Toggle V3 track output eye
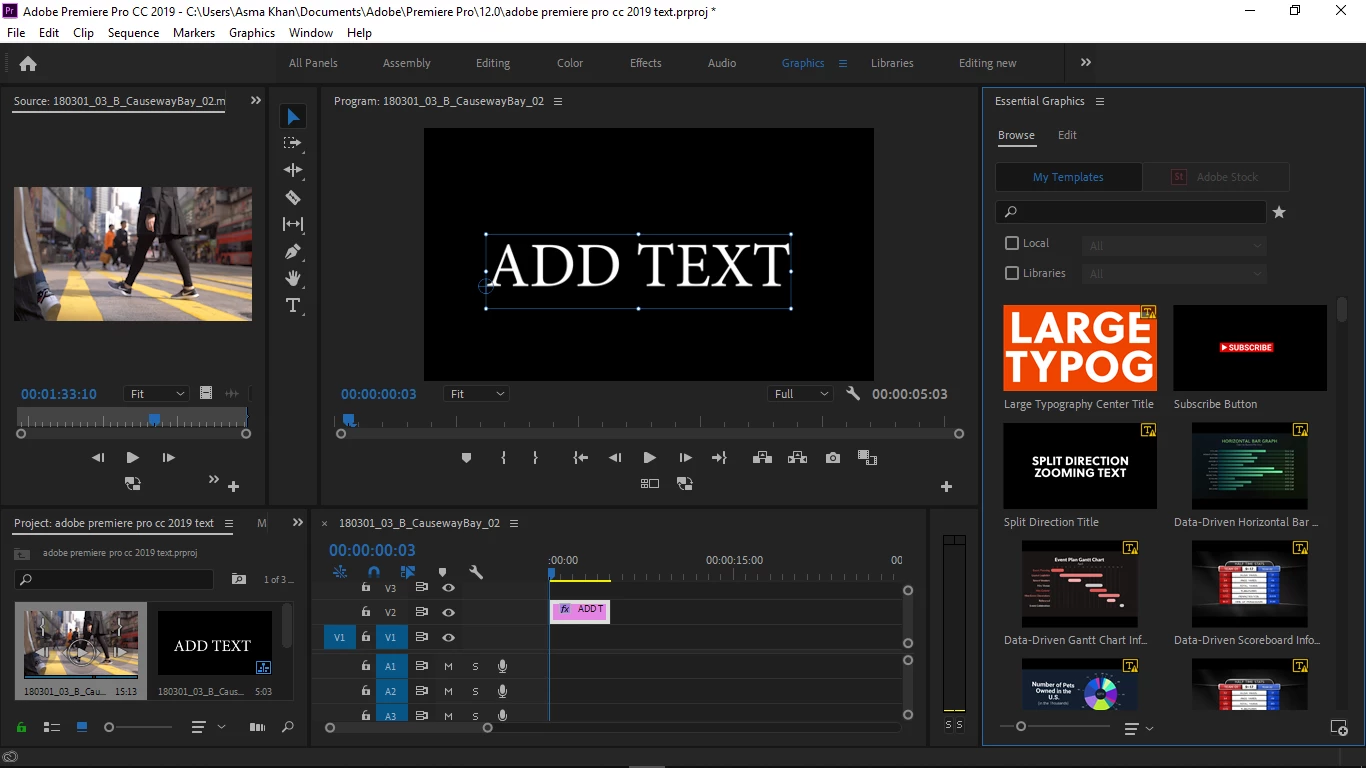The image size is (1366, 768). [449, 588]
